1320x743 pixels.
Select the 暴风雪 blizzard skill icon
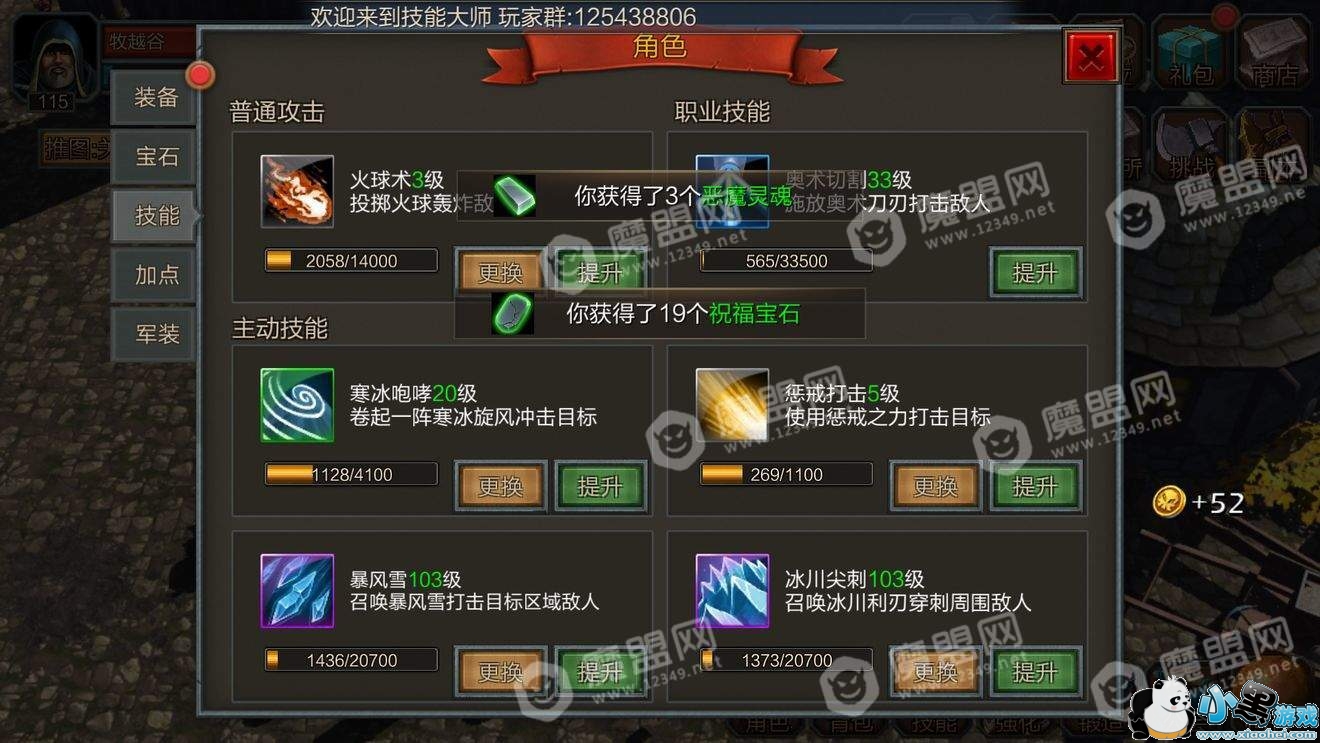click(297, 591)
